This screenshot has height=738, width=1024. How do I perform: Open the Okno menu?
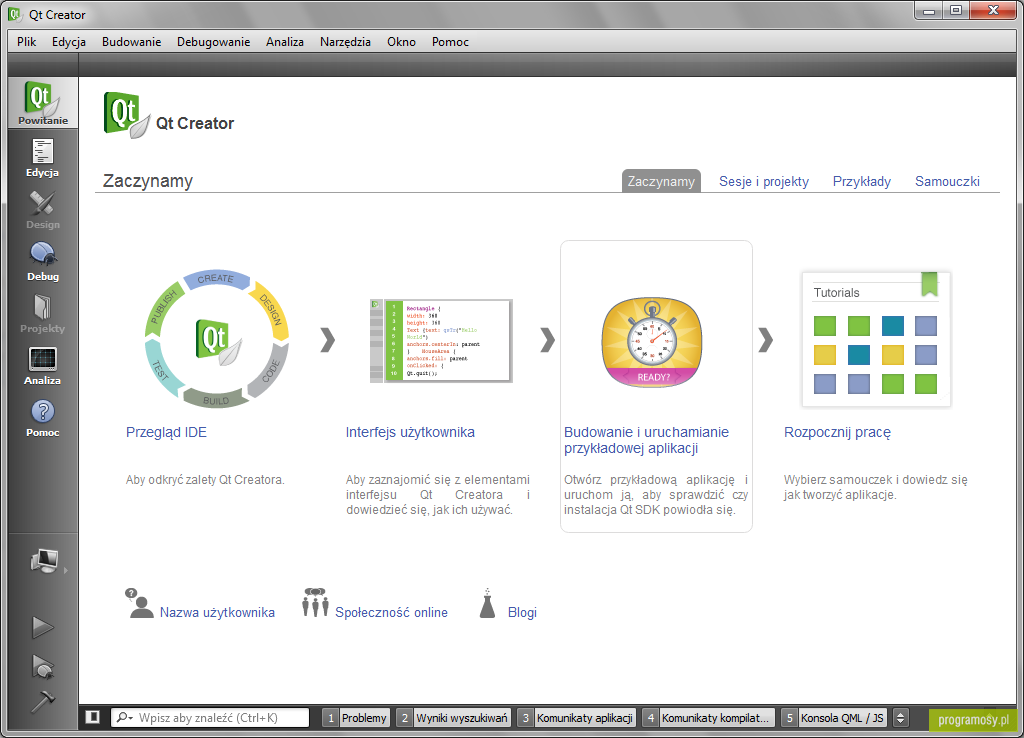click(401, 42)
